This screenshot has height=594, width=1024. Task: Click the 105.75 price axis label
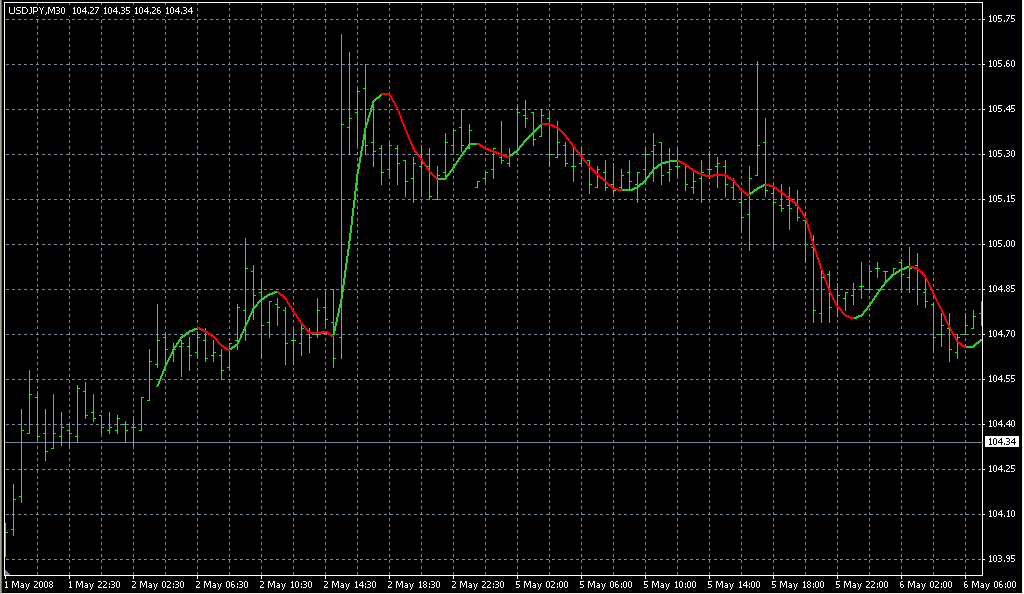click(x=1001, y=19)
